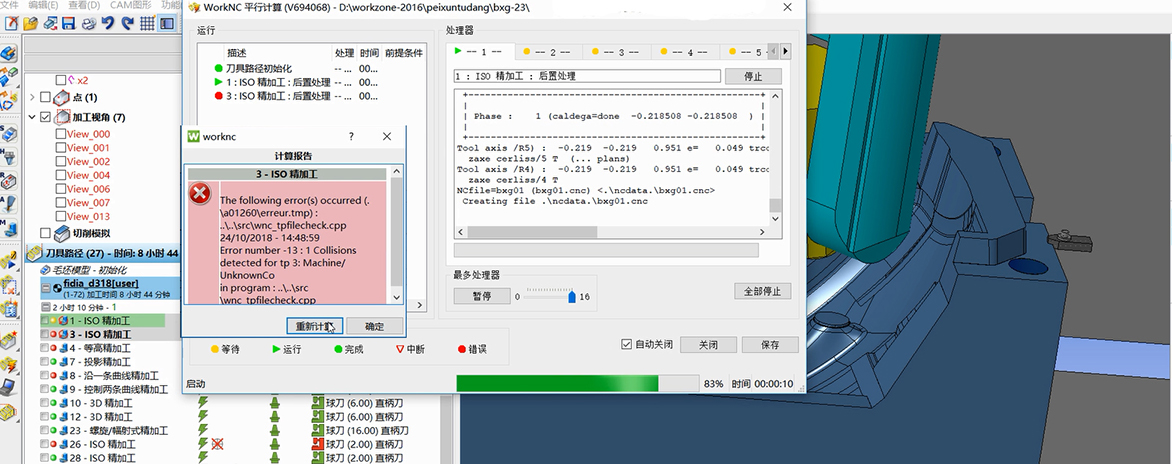
Task: Click the 停止 button
Action: click(753, 76)
